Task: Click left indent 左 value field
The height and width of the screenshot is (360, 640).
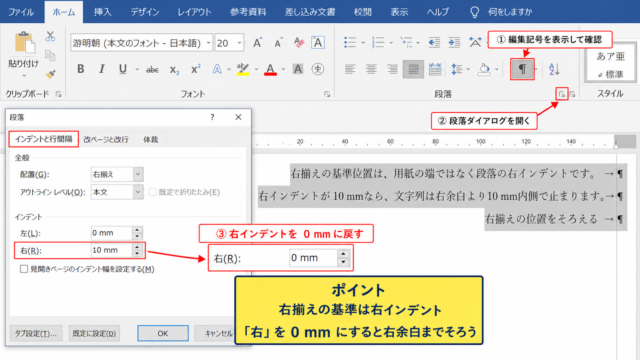Action: 111,233
